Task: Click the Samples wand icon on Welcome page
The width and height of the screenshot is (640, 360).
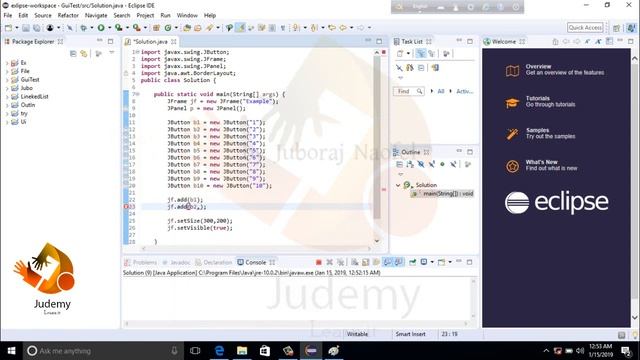Action: (512, 134)
